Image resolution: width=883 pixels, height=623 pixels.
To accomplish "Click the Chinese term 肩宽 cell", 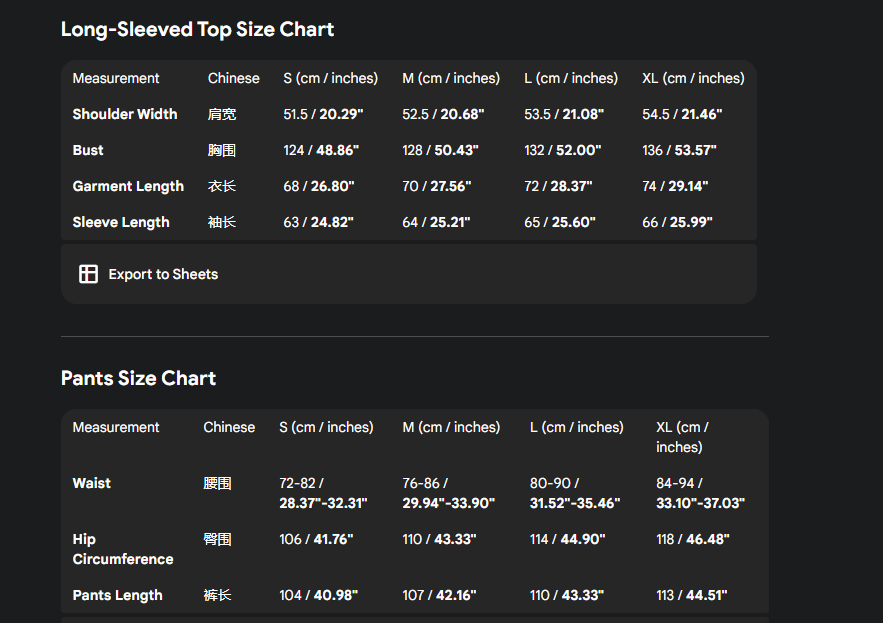I will (222, 114).
